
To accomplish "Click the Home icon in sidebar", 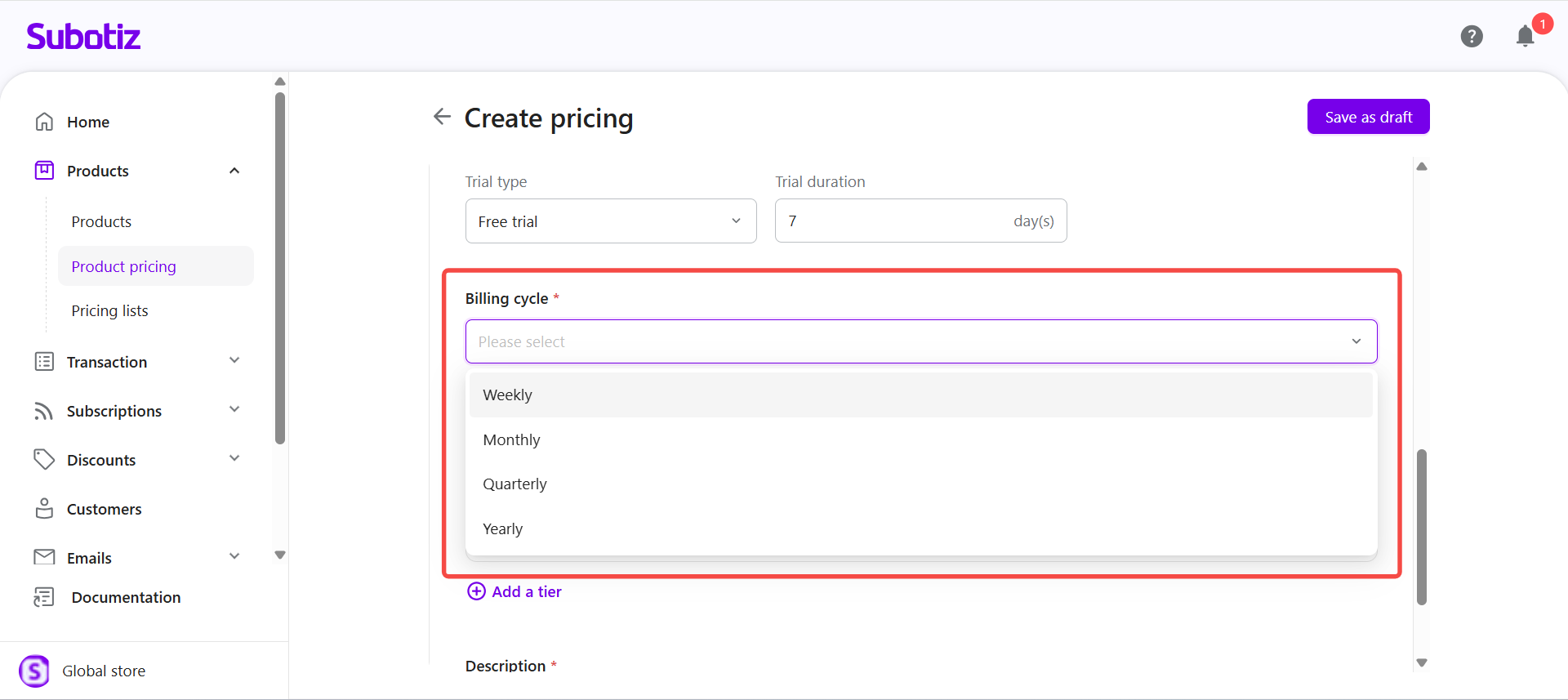I will [x=44, y=122].
